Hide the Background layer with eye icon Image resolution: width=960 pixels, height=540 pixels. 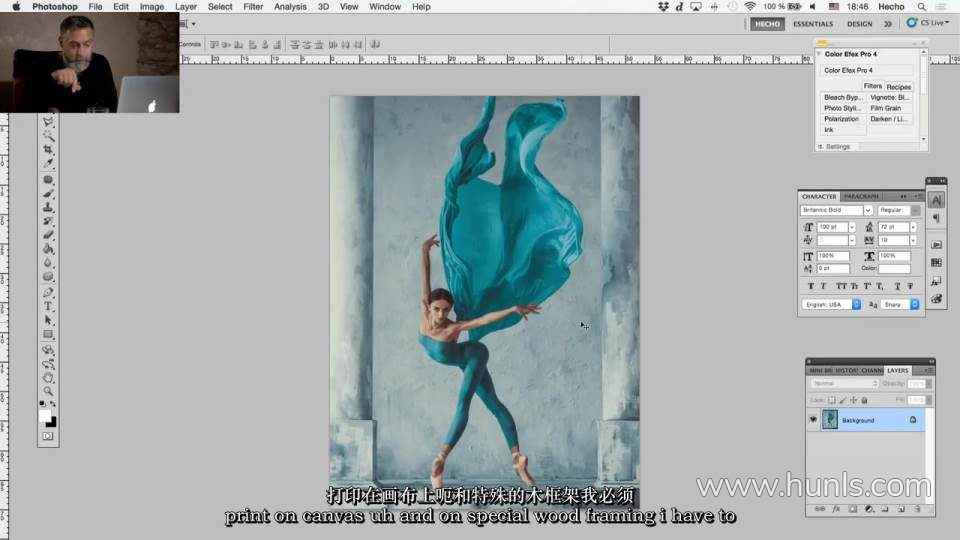813,420
